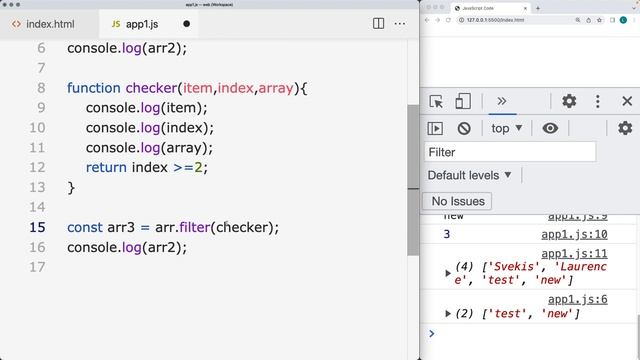Screen dimensions: 640x360
Task: Click the value 3 in the console output
Action: pos(447,234)
